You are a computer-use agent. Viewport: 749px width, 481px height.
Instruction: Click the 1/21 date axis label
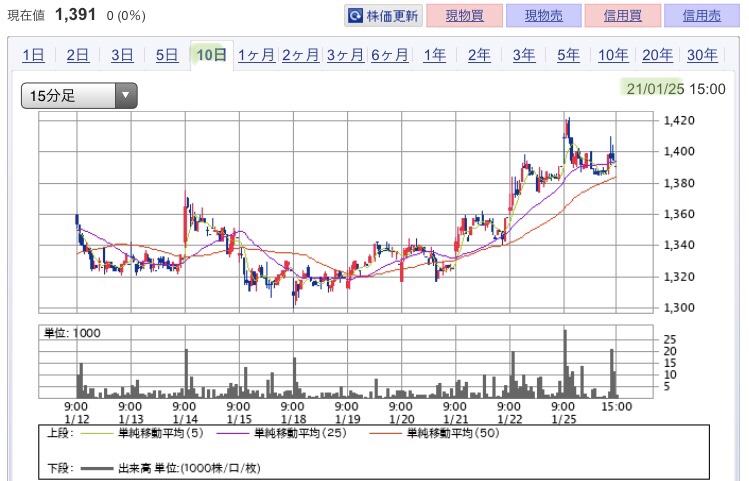point(456,419)
